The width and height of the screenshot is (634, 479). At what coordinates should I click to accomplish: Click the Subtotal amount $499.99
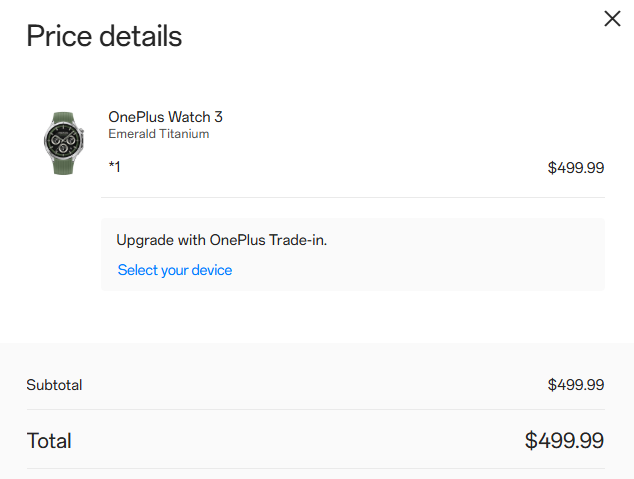575,385
